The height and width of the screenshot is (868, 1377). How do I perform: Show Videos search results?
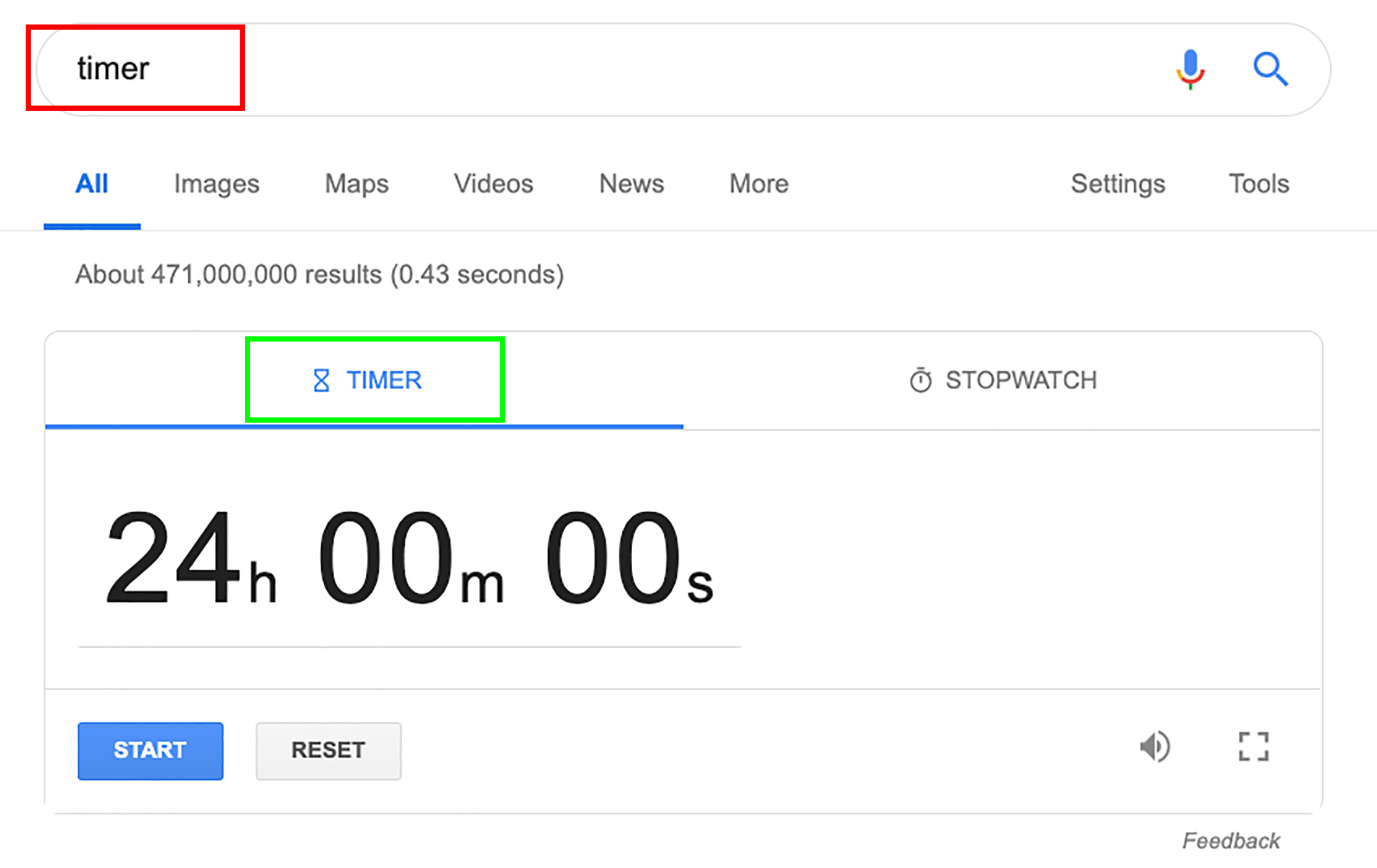coord(493,184)
